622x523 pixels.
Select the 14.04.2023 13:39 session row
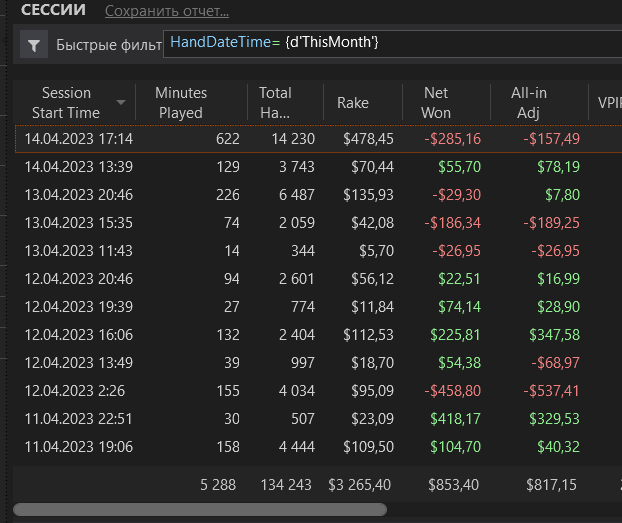[x=319, y=167]
